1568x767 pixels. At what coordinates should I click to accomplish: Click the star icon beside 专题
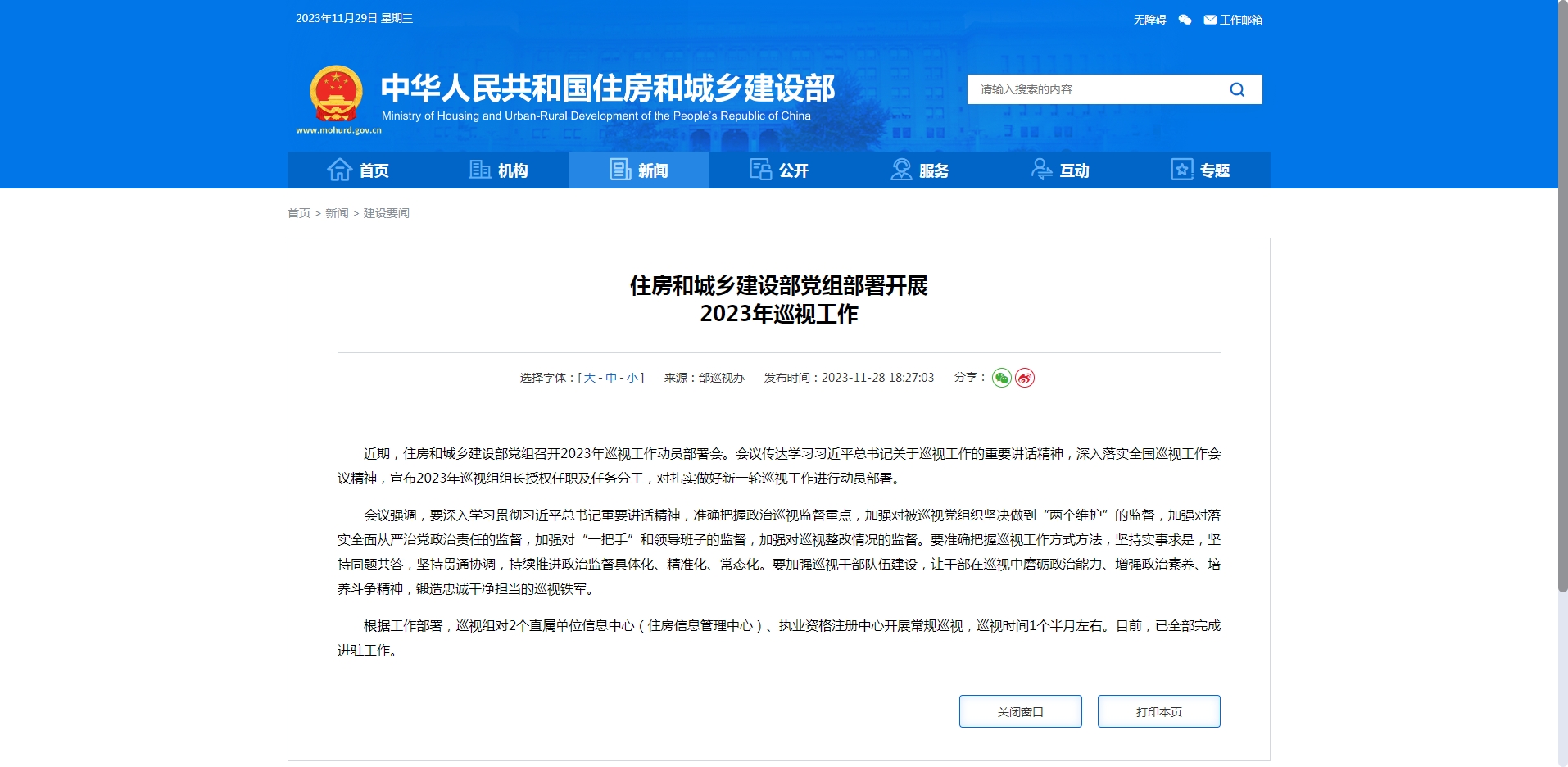[1182, 170]
